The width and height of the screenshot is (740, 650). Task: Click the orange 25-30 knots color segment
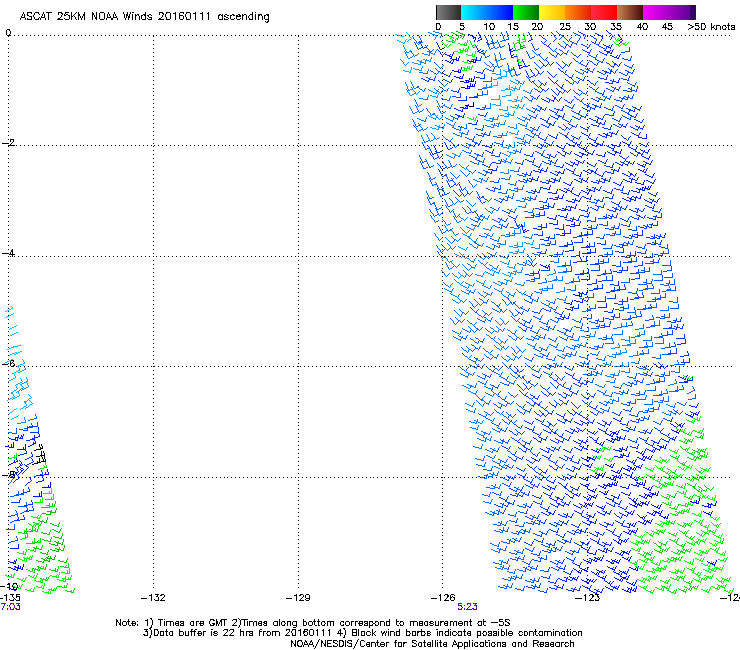[578, 12]
